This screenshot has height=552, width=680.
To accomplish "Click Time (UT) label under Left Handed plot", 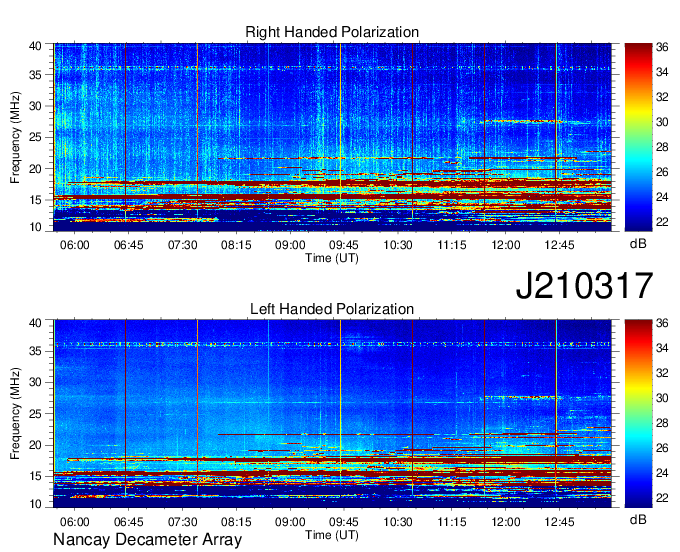I will point(332,535).
